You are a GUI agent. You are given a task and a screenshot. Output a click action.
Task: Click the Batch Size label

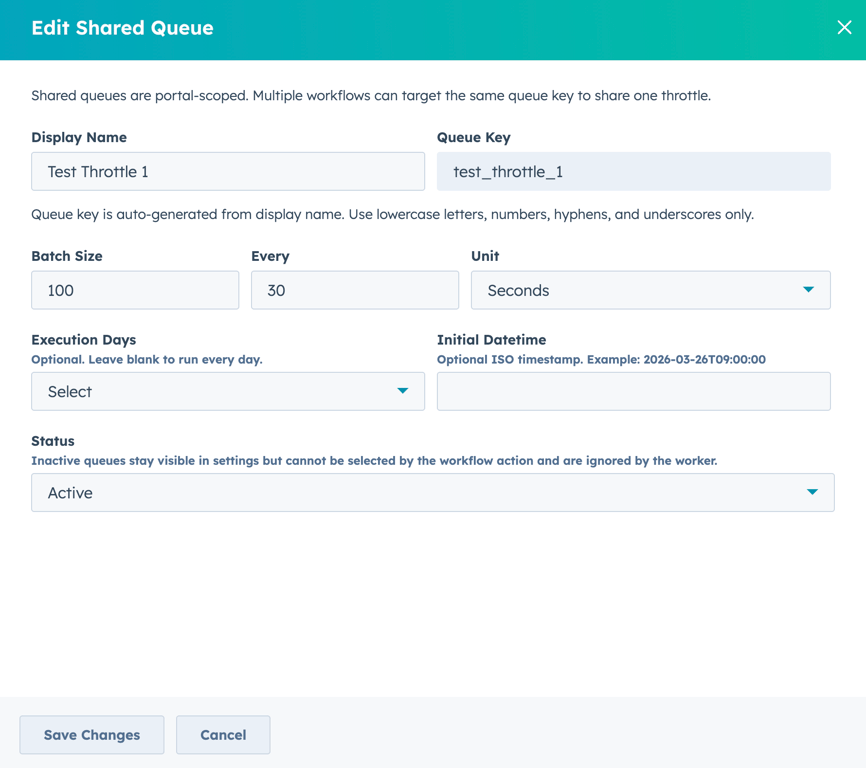pyautogui.click(x=67, y=256)
